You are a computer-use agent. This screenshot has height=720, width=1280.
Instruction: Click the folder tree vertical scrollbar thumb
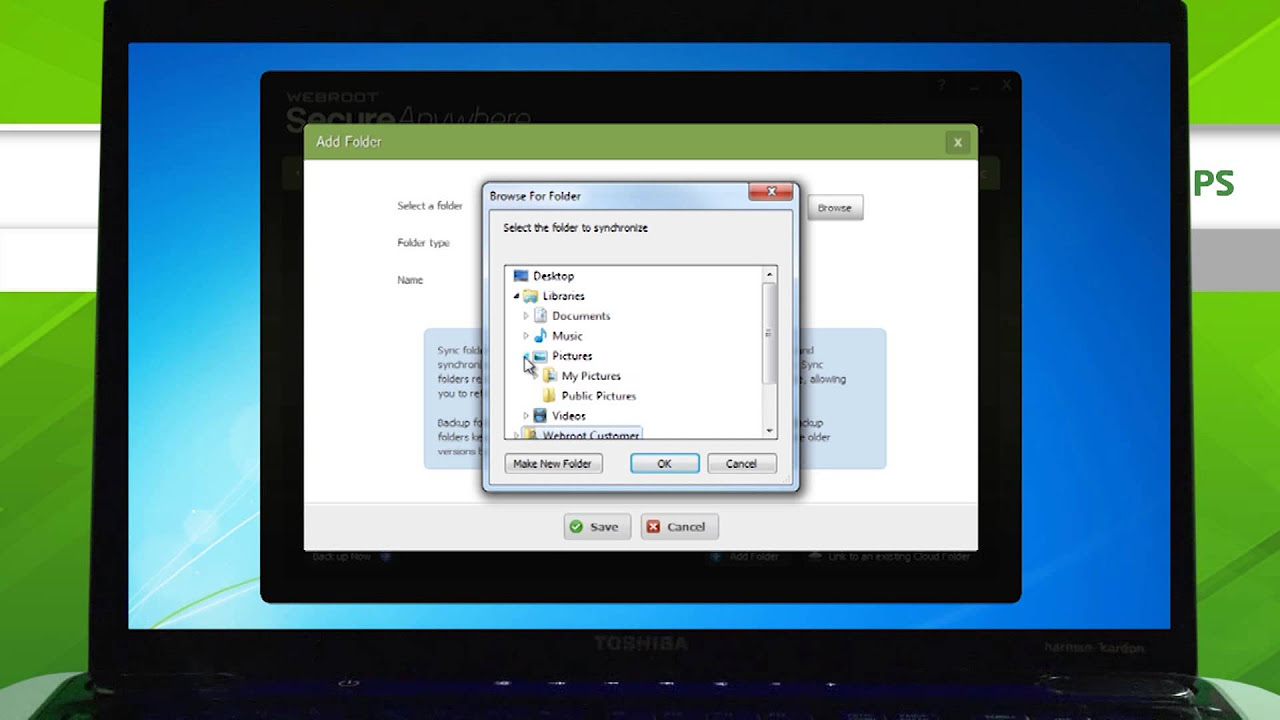(769, 333)
